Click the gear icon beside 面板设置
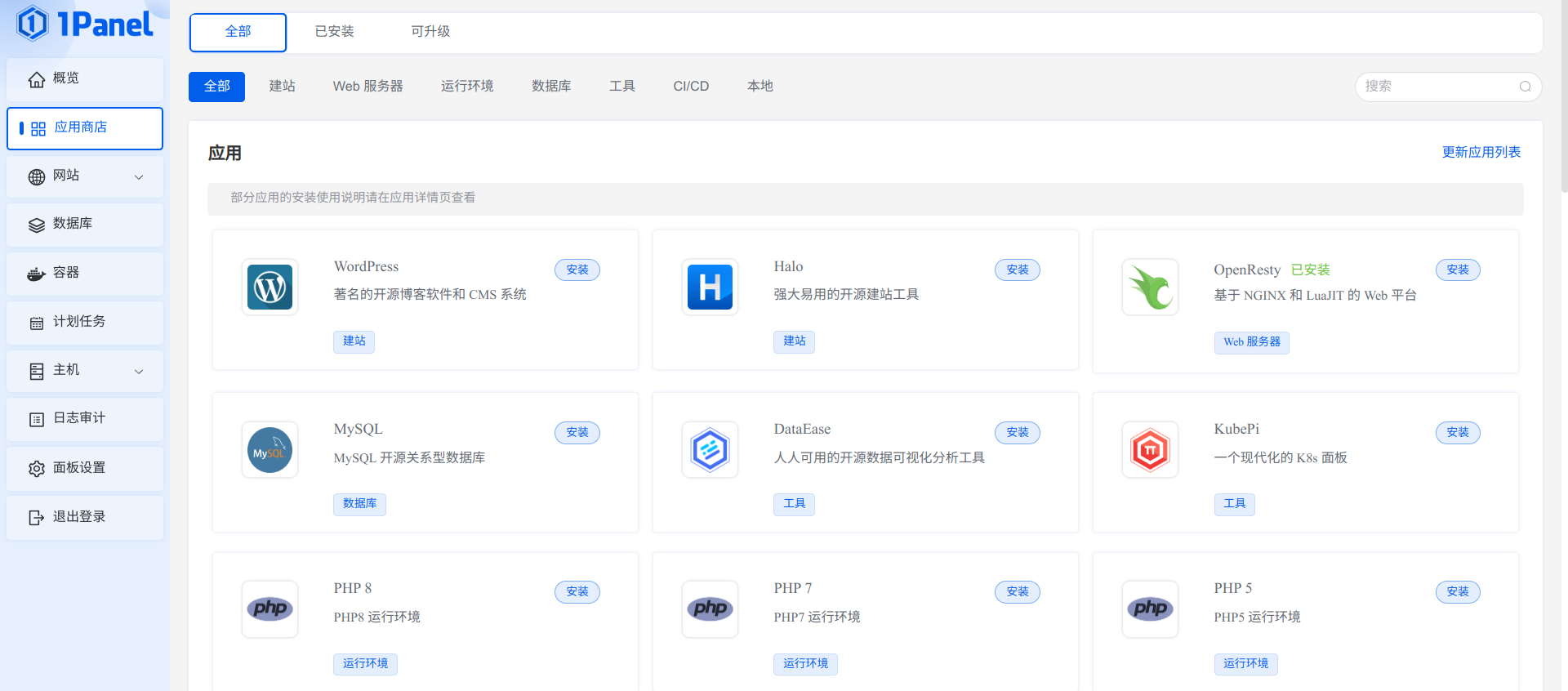Viewport: 1568px width, 691px height. coord(37,469)
